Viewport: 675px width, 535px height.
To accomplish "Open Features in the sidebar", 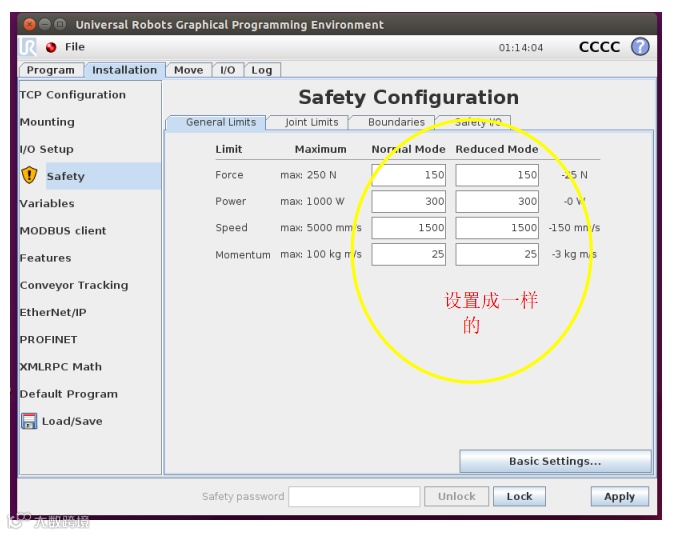I will (x=45, y=258).
